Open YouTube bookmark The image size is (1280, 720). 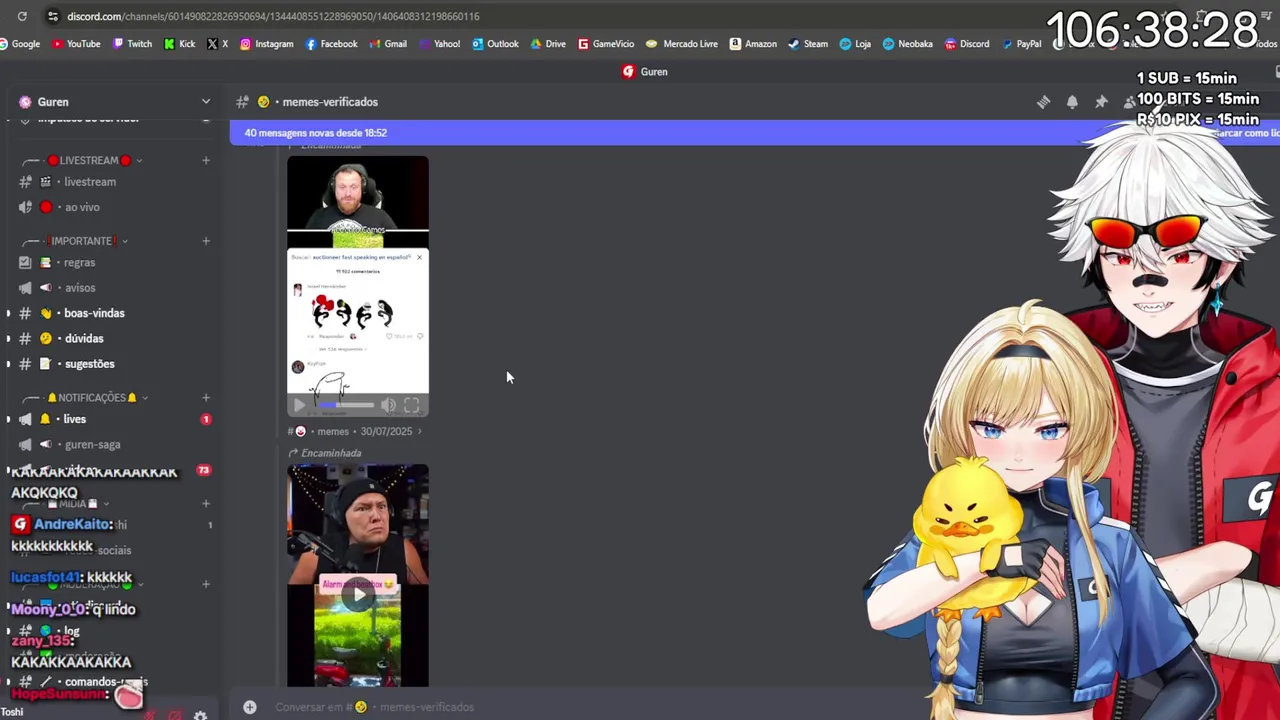point(76,44)
